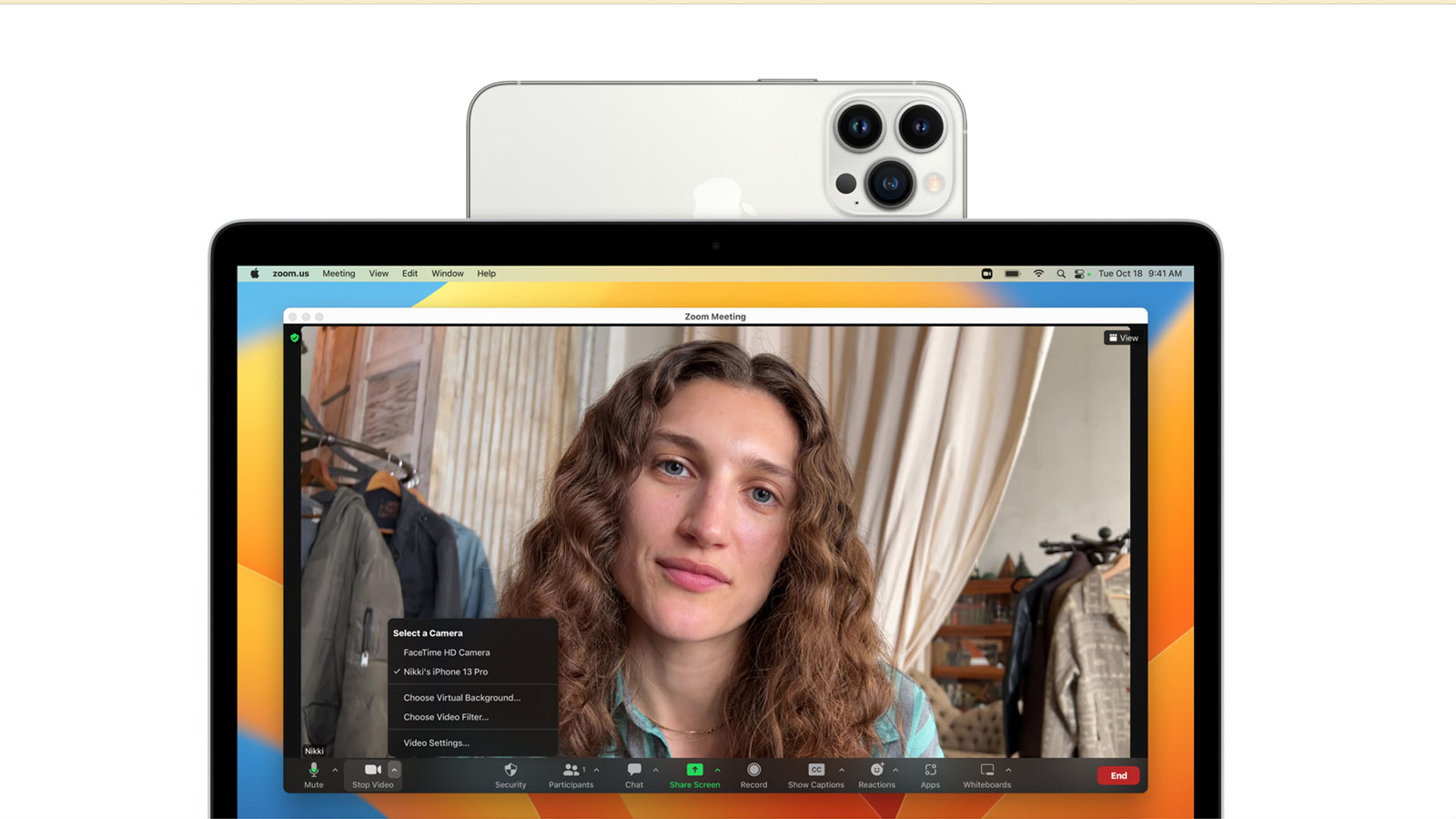Viewport: 1456px width, 819px height.
Task: Click the Zoom Meeting window title
Action: coord(715,317)
